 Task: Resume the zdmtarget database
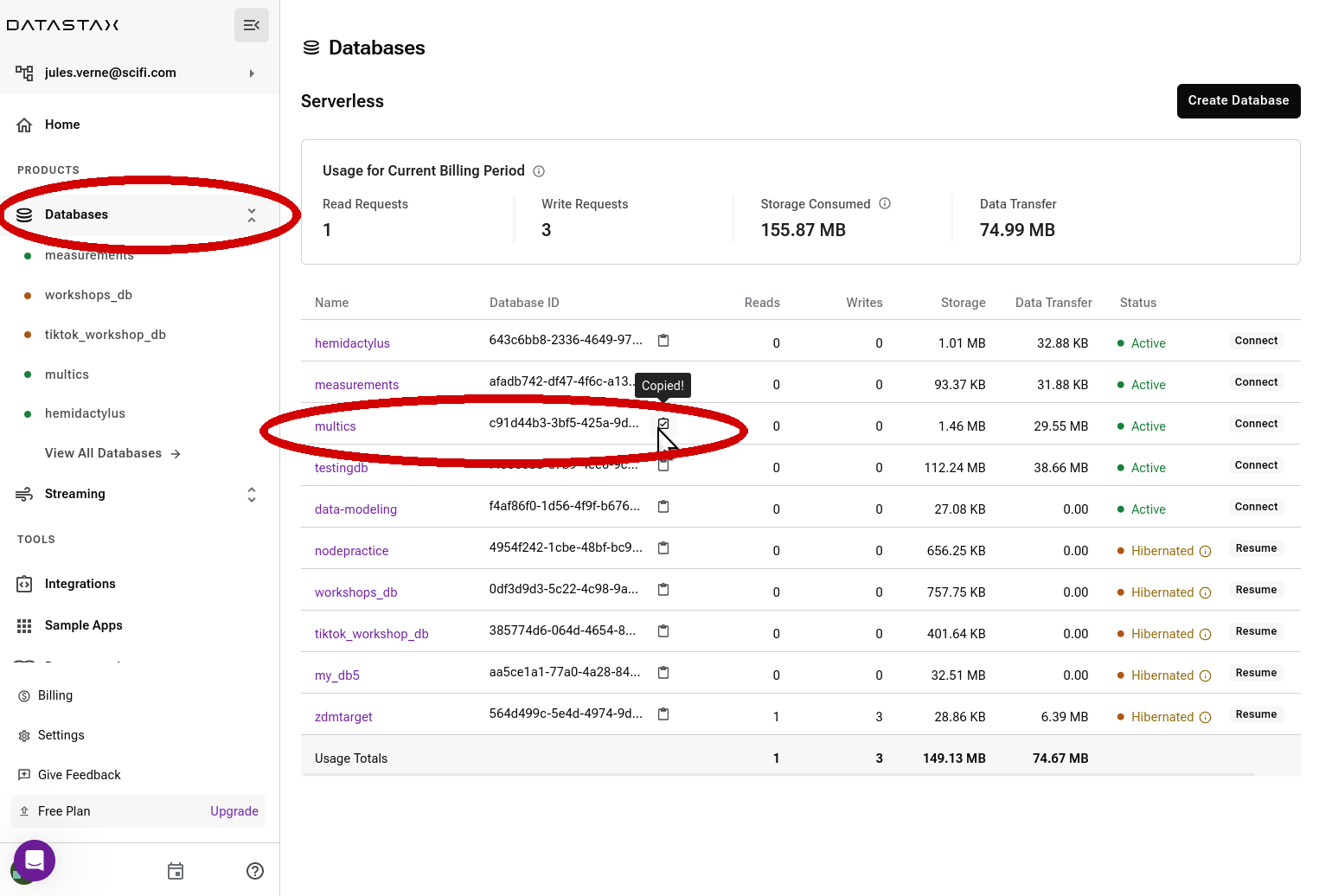coord(1256,714)
